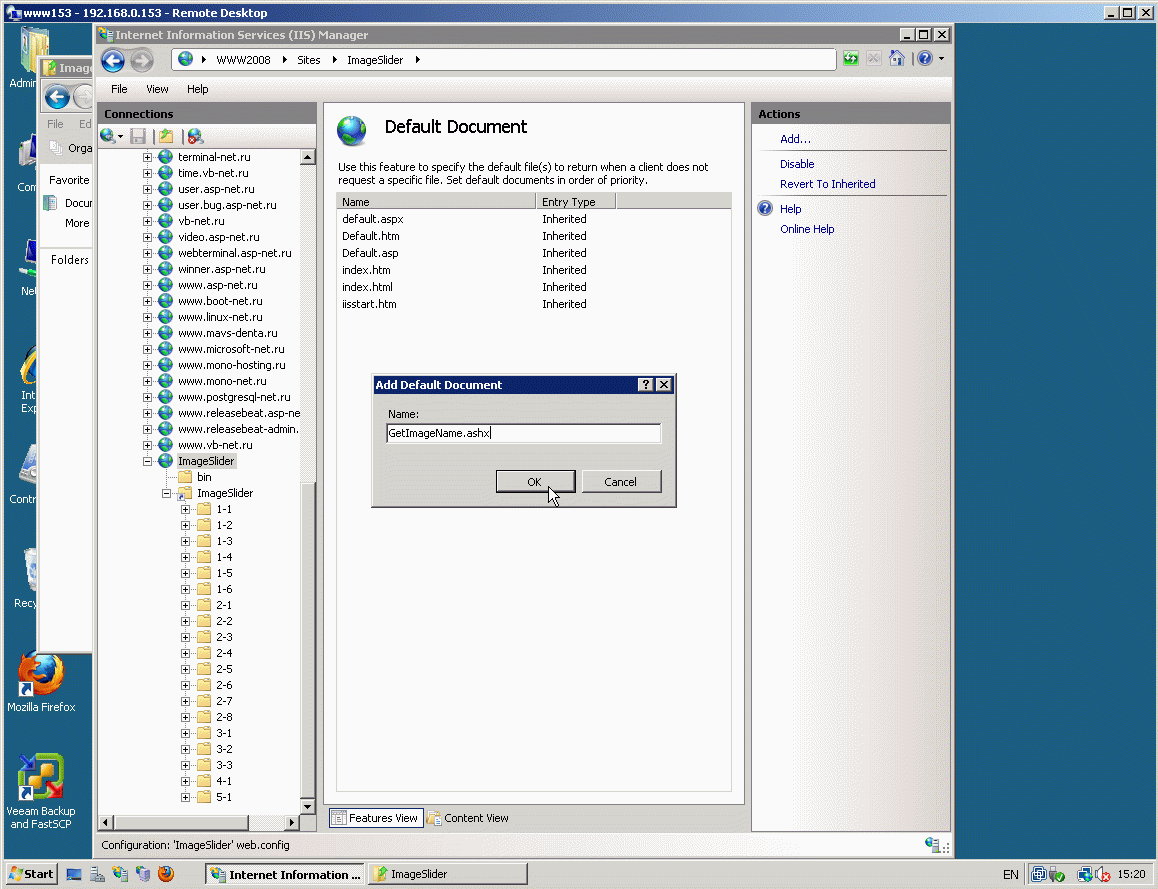This screenshot has width=1158, height=889.
Task: Collapse the ImageSlider site node
Action: pos(147,461)
